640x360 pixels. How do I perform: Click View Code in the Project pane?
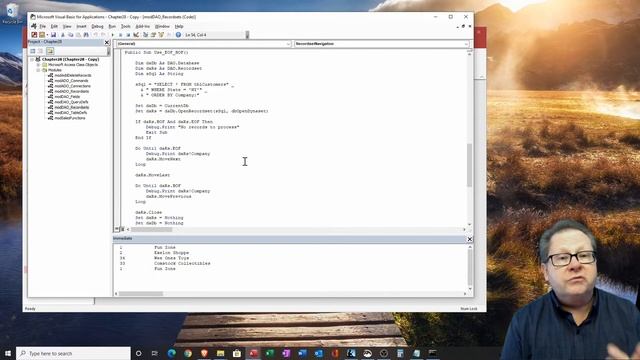coord(33,51)
